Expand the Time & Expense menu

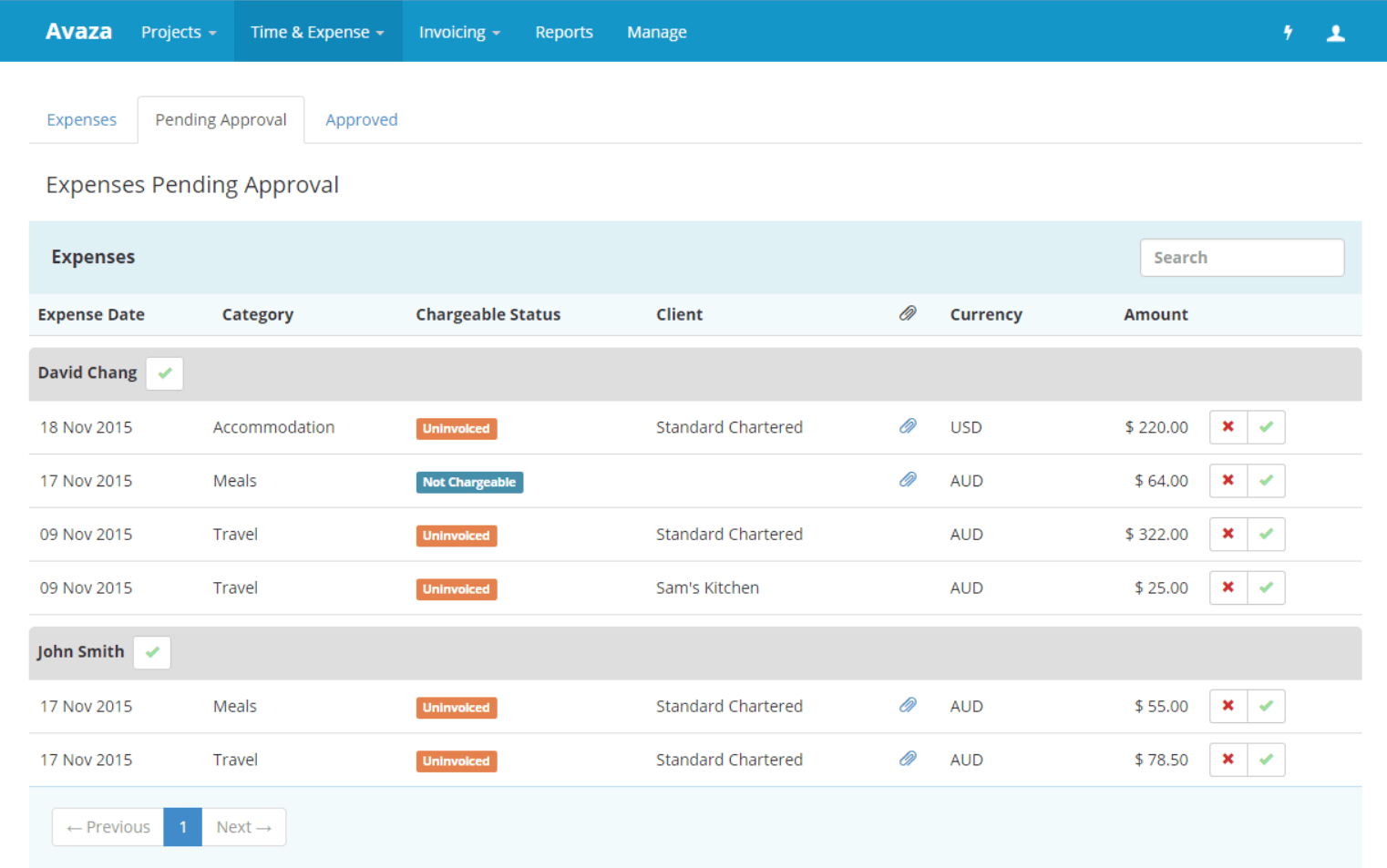pyautogui.click(x=317, y=32)
